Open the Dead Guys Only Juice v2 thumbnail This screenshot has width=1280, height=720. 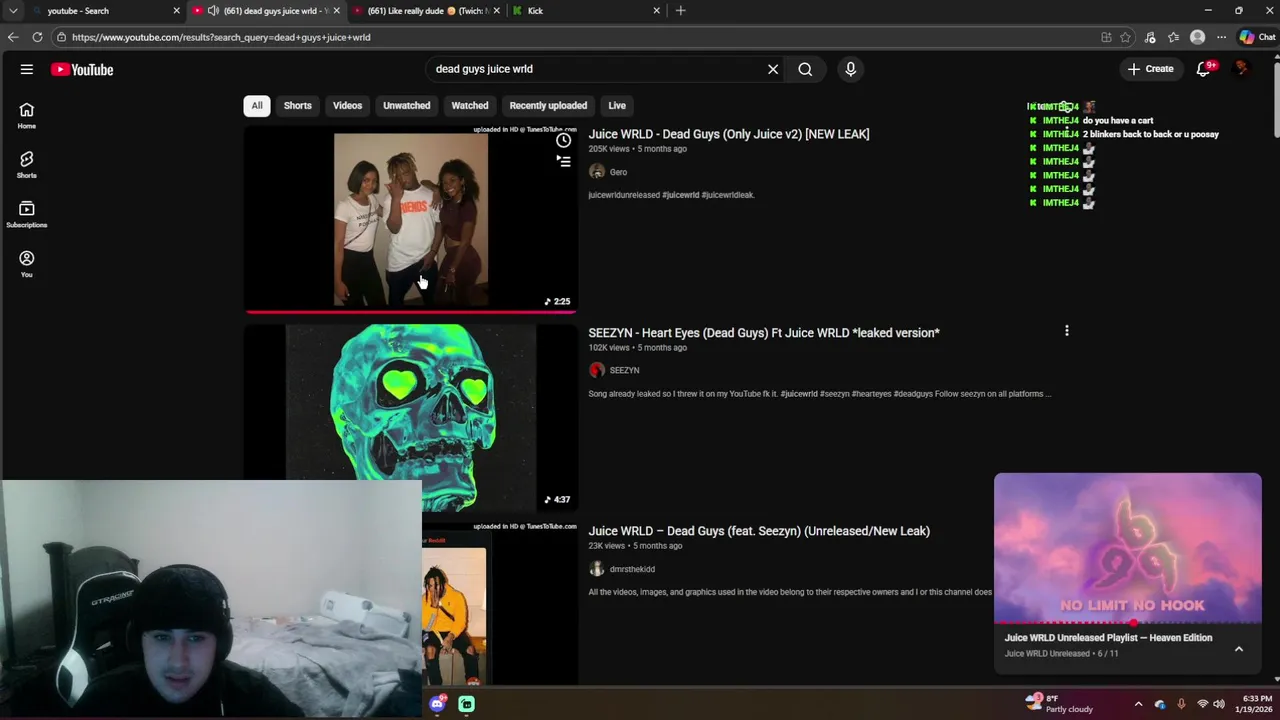click(411, 219)
